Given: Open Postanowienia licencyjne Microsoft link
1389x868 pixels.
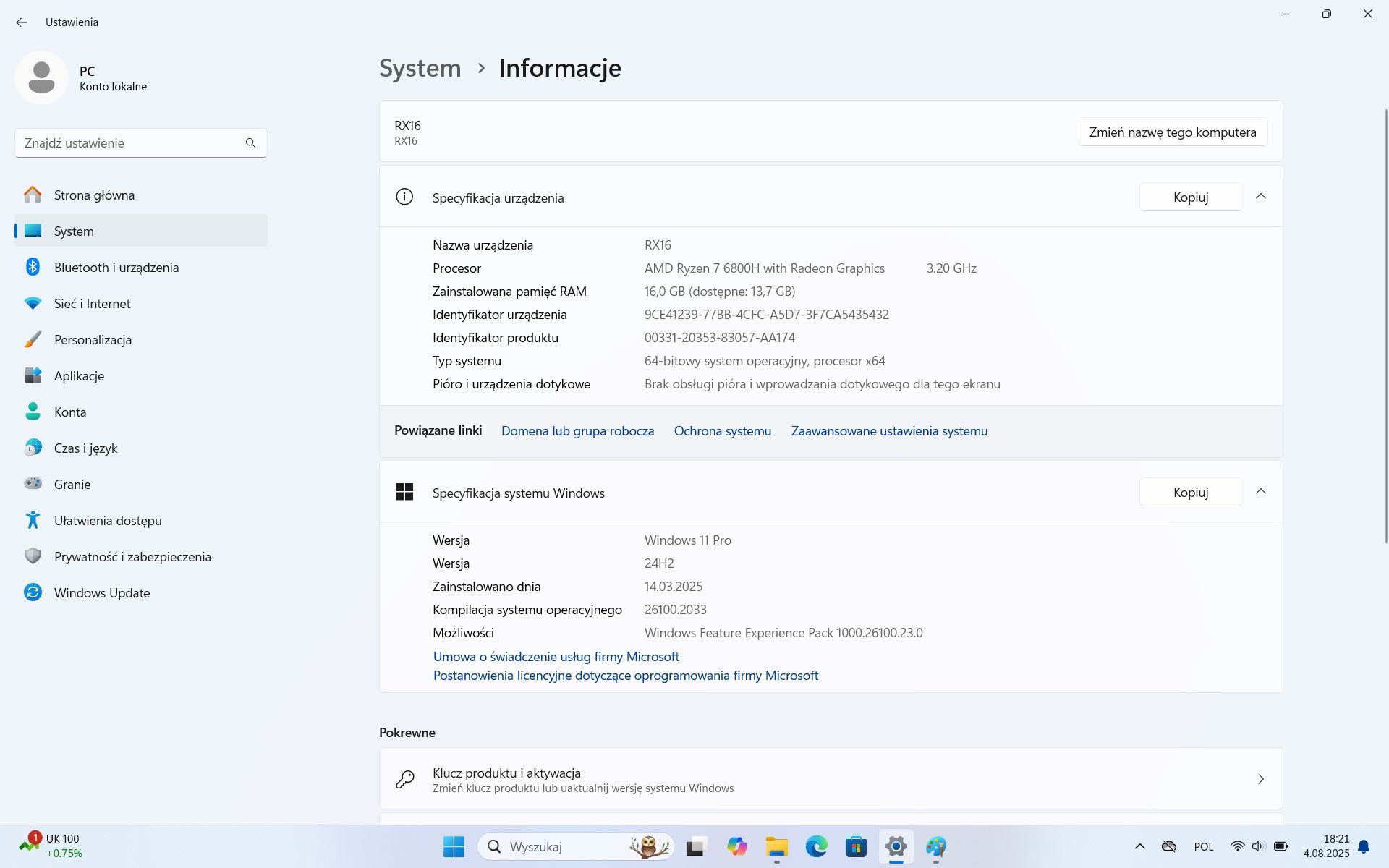Looking at the screenshot, I should (625, 675).
